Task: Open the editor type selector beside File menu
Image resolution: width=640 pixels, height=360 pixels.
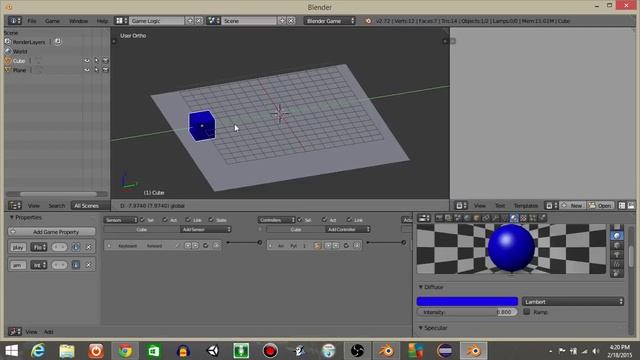Action: [15, 20]
